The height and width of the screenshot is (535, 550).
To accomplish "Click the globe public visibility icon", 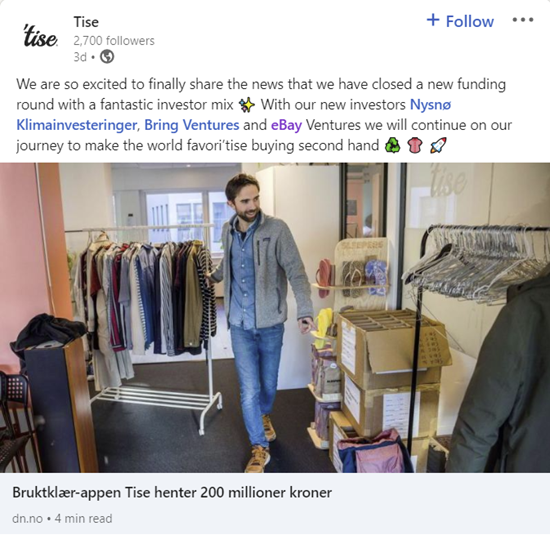I will 107,56.
